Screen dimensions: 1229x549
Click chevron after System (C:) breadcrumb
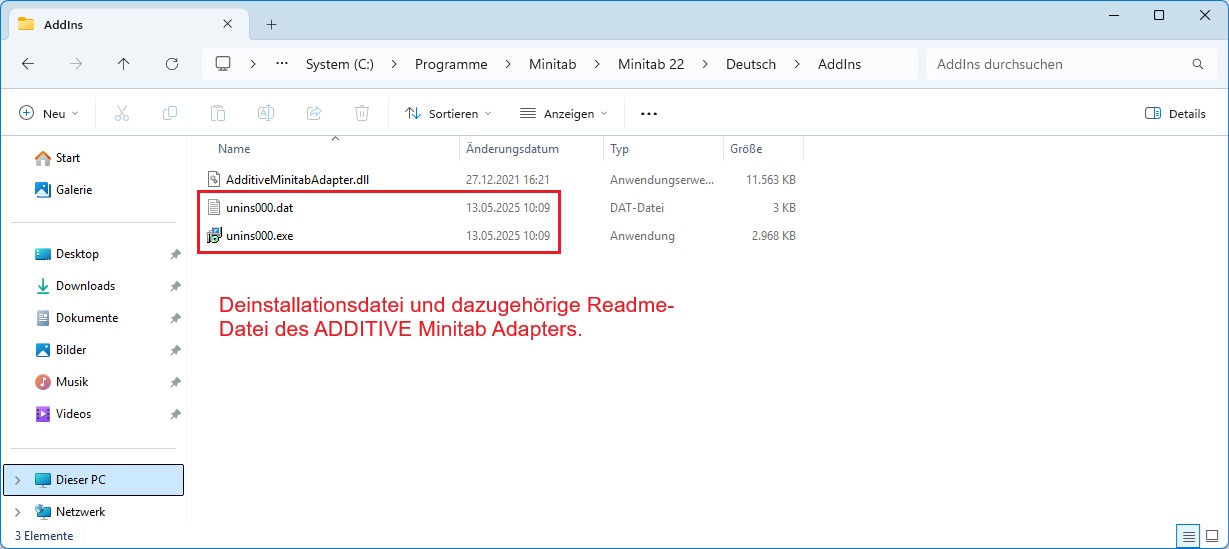click(x=393, y=64)
